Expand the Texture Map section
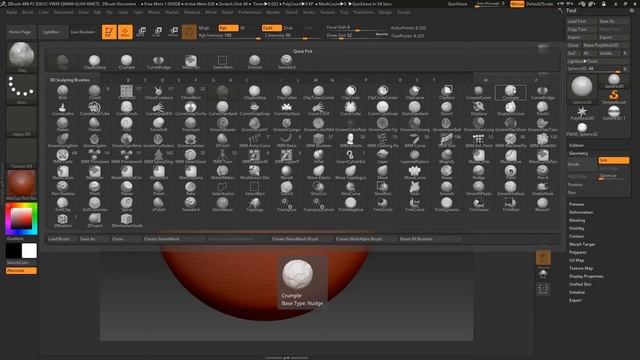Screen dimensions: 640x360 click(x=581, y=268)
